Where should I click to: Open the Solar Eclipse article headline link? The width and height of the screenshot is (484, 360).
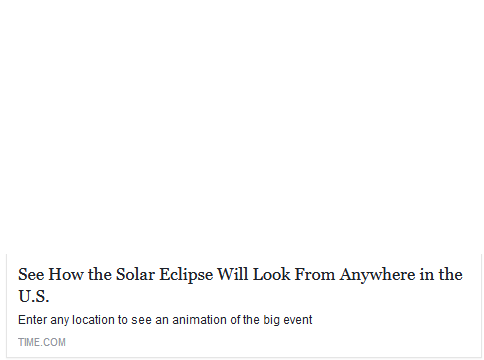pos(240,285)
